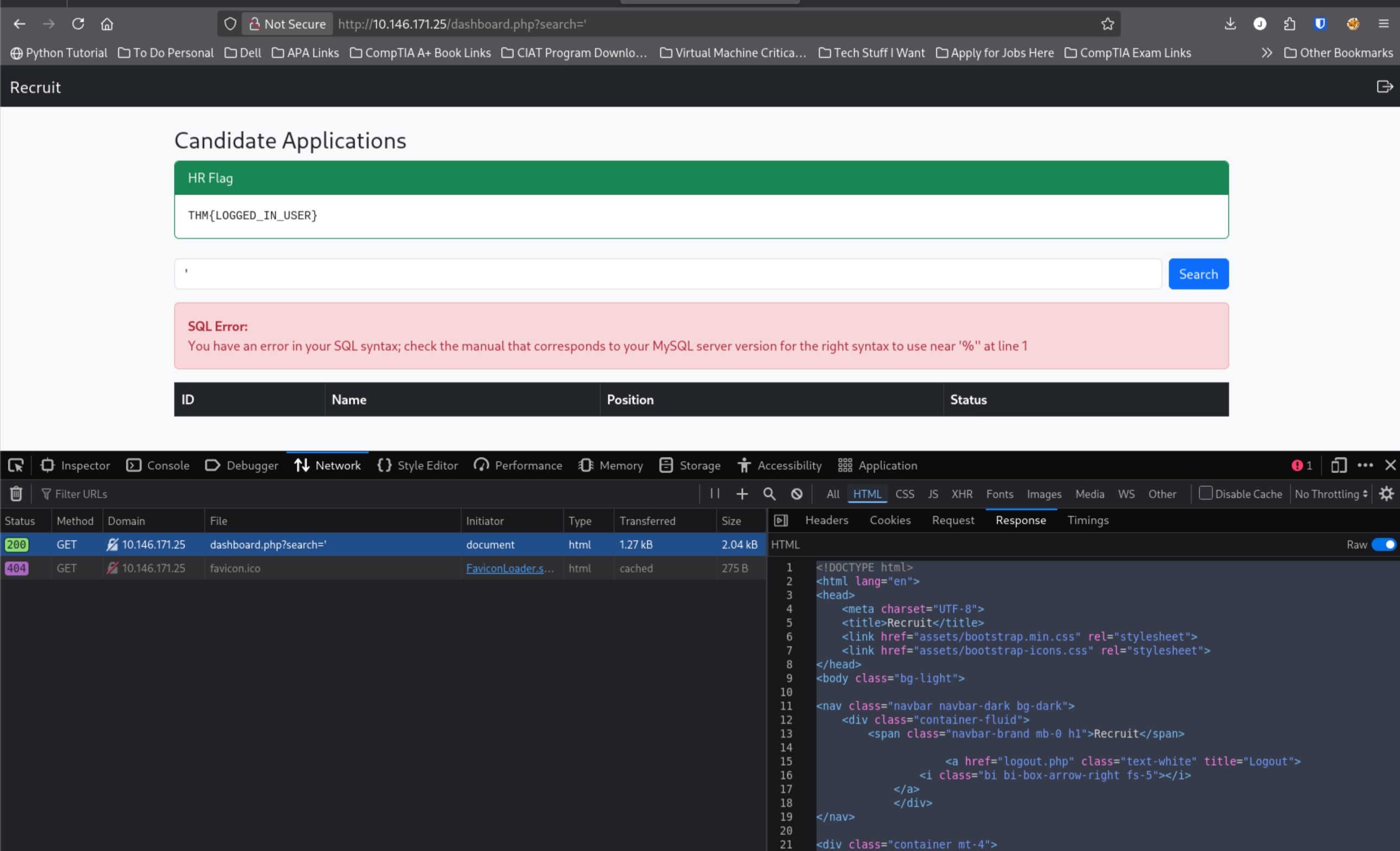The image size is (1400, 851).
Task: Filter requests by Images type
Action: coord(1043,494)
